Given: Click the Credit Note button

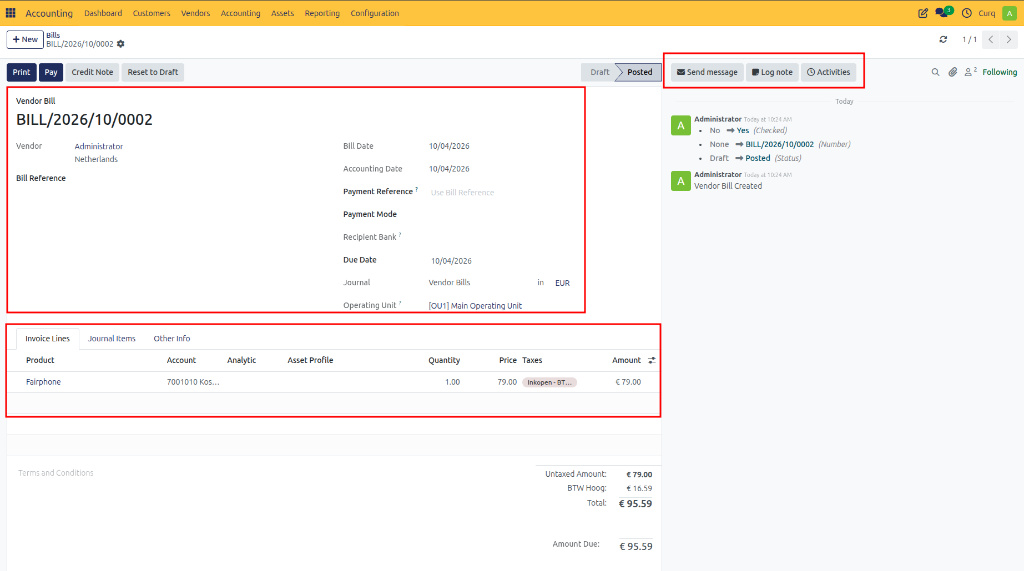Looking at the screenshot, I should pyautogui.click(x=92, y=72).
